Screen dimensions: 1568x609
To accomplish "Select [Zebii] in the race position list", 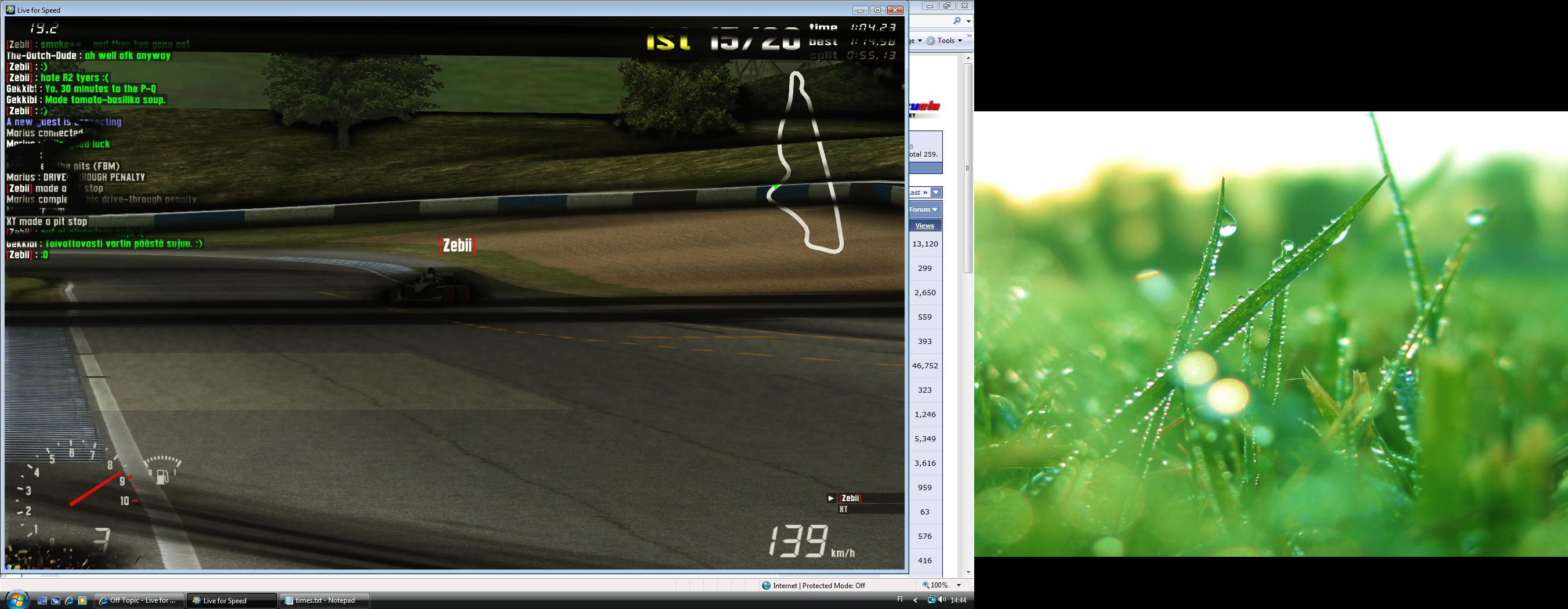I will click(x=850, y=498).
